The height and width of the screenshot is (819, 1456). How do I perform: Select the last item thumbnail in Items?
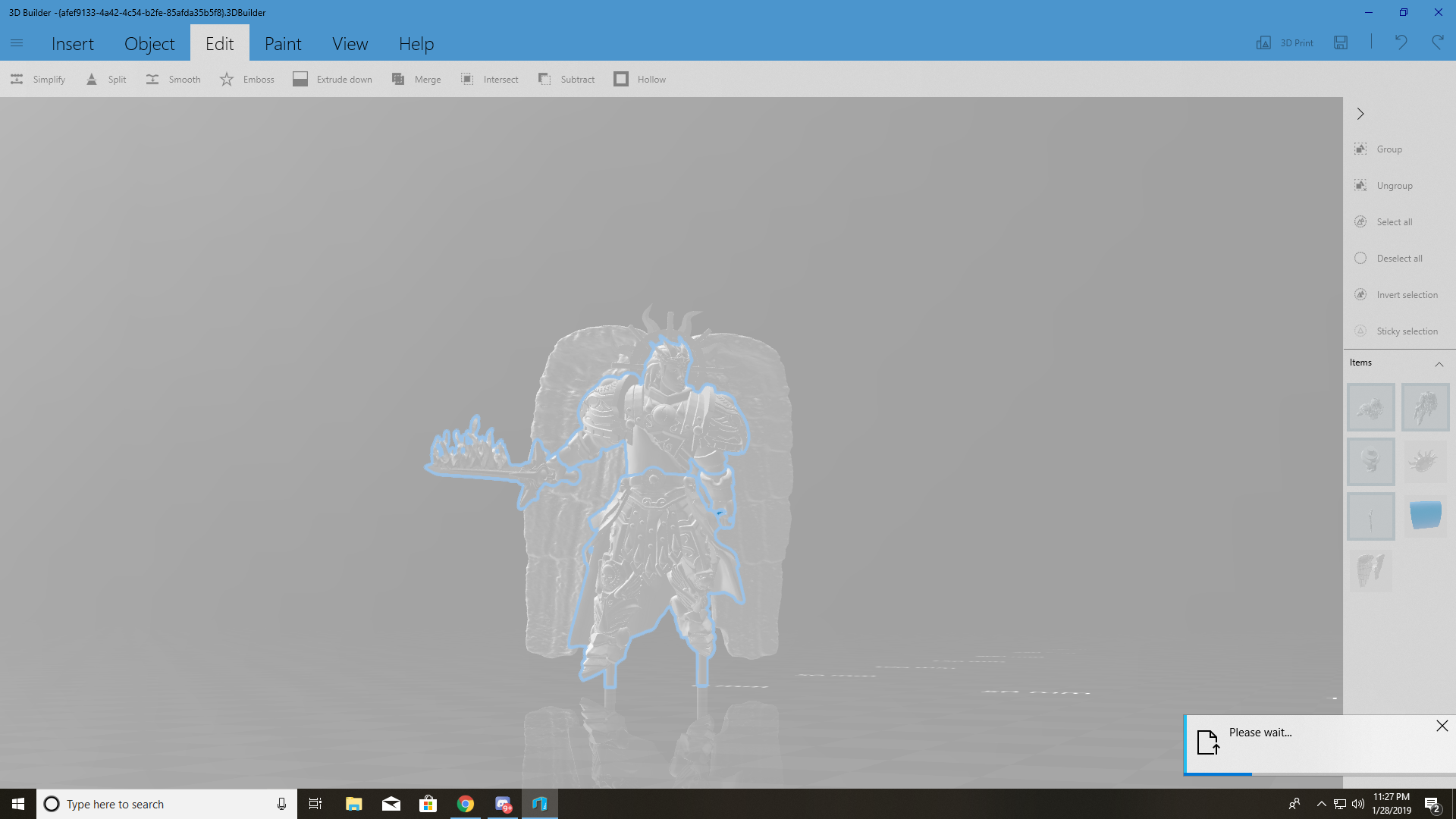click(1370, 571)
